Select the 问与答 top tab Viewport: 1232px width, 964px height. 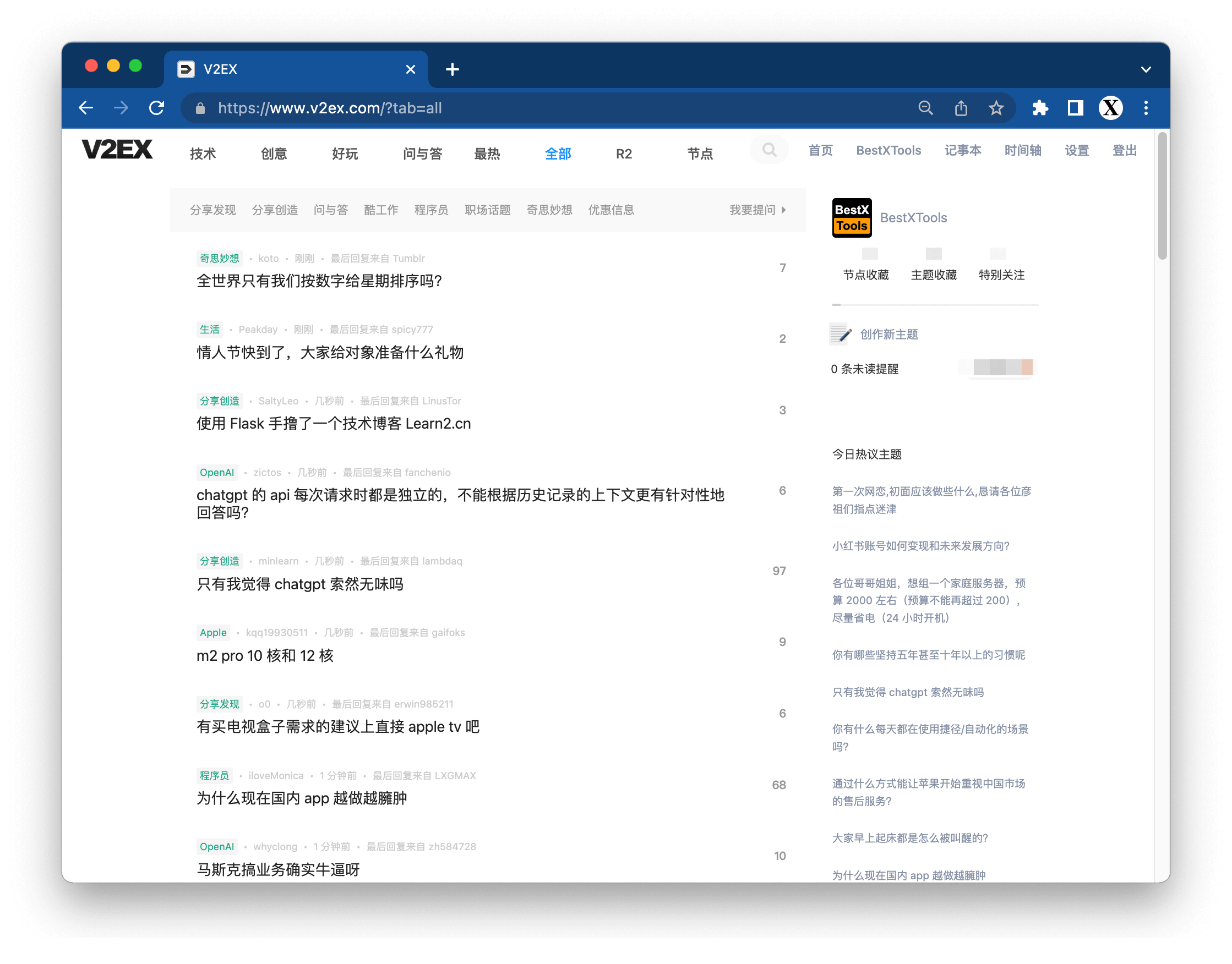(x=422, y=154)
